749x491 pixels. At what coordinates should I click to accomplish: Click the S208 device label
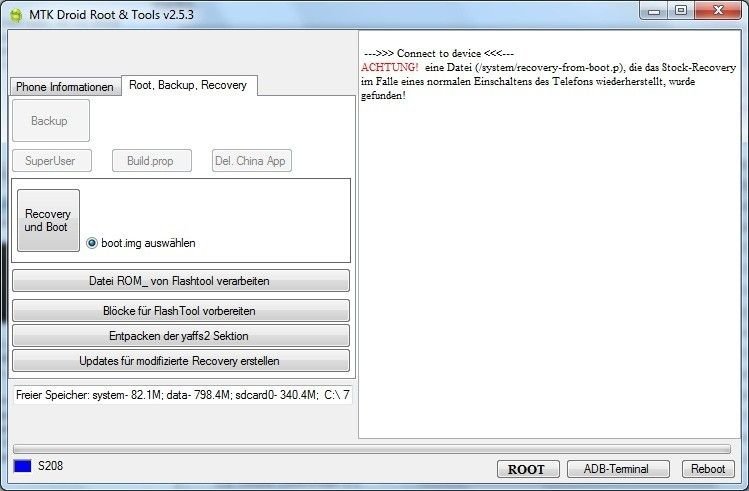pos(50,466)
